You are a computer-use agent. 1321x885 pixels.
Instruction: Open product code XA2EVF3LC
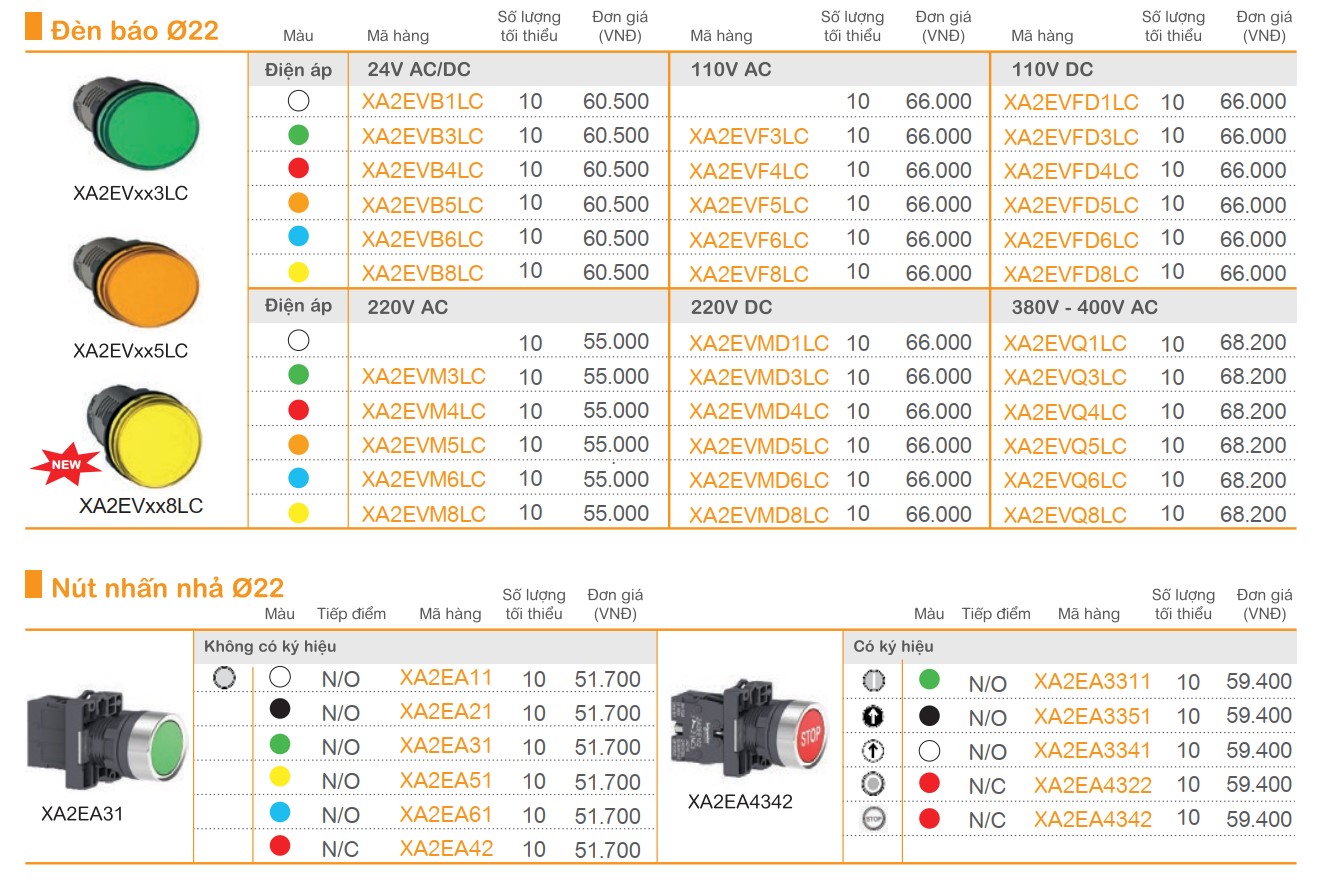click(749, 136)
